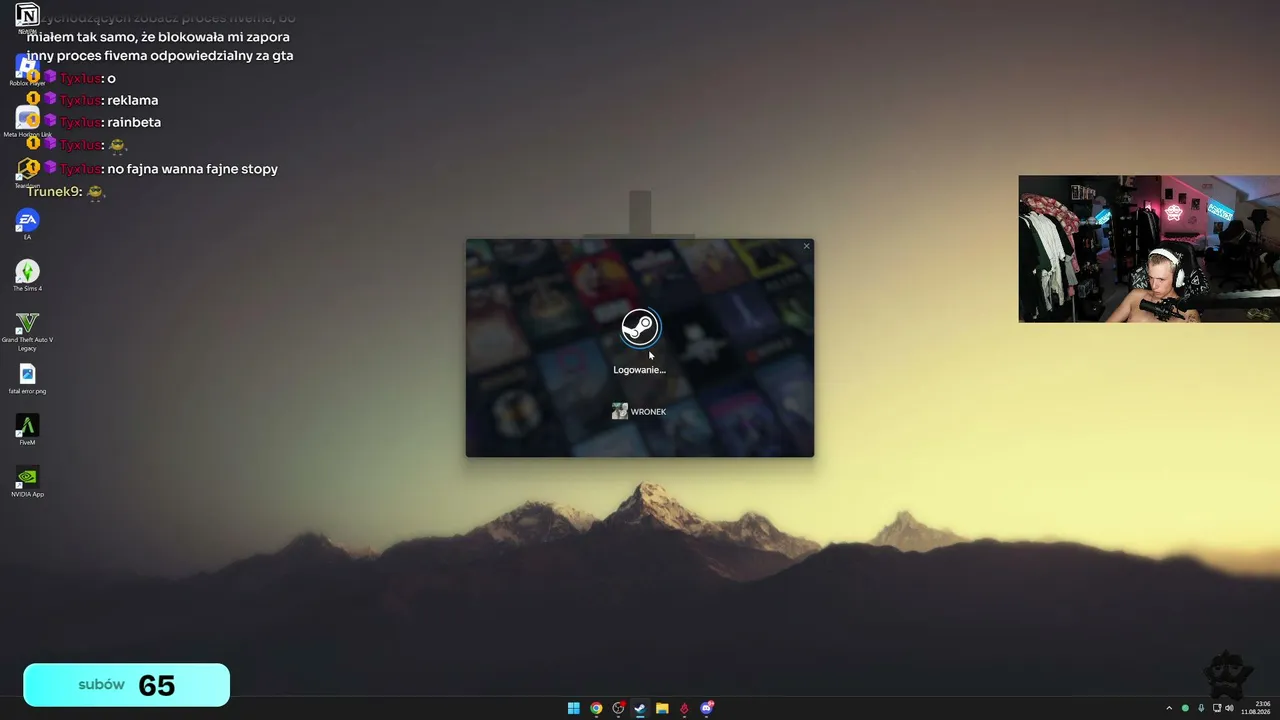Click the Steam logo in login window
The height and width of the screenshot is (720, 1280).
coord(640,327)
